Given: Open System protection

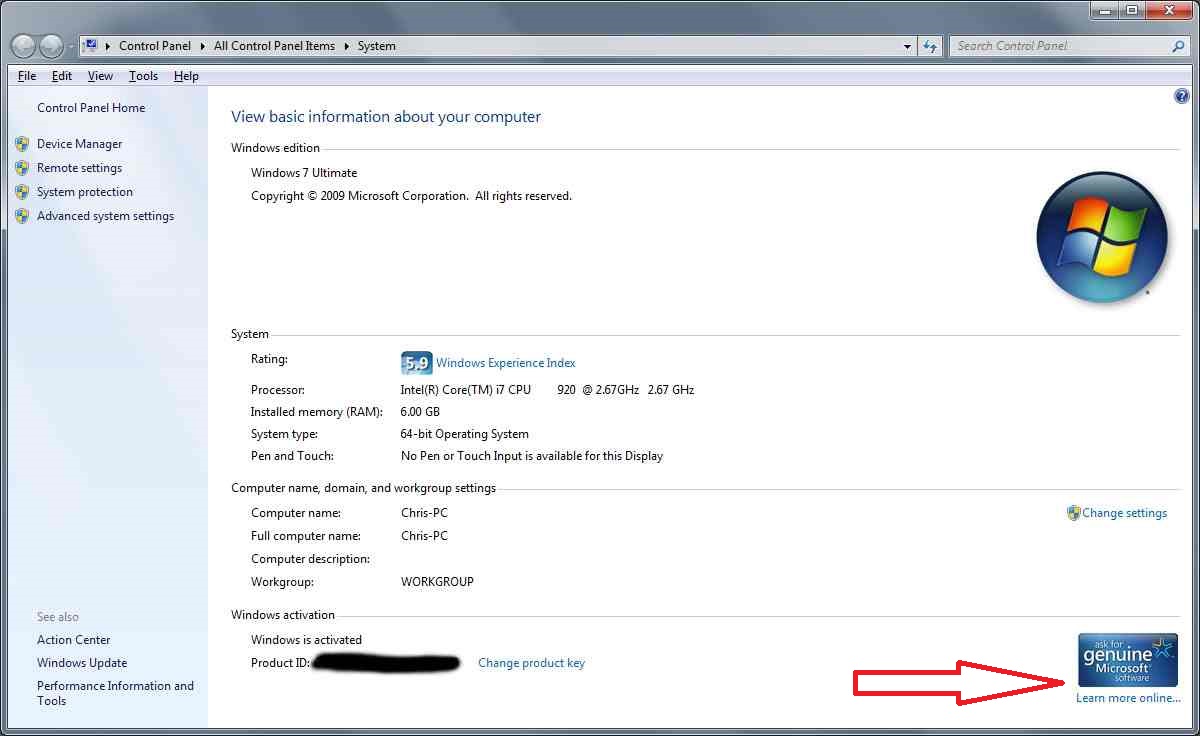Looking at the screenshot, I should [85, 192].
